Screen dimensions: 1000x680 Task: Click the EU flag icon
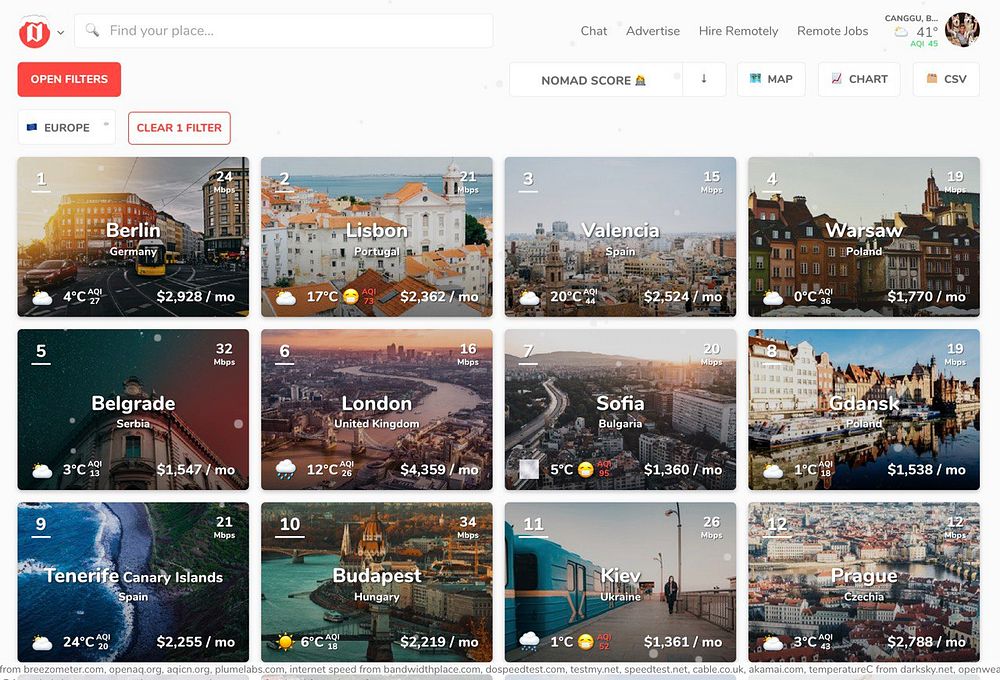[x=32, y=128]
